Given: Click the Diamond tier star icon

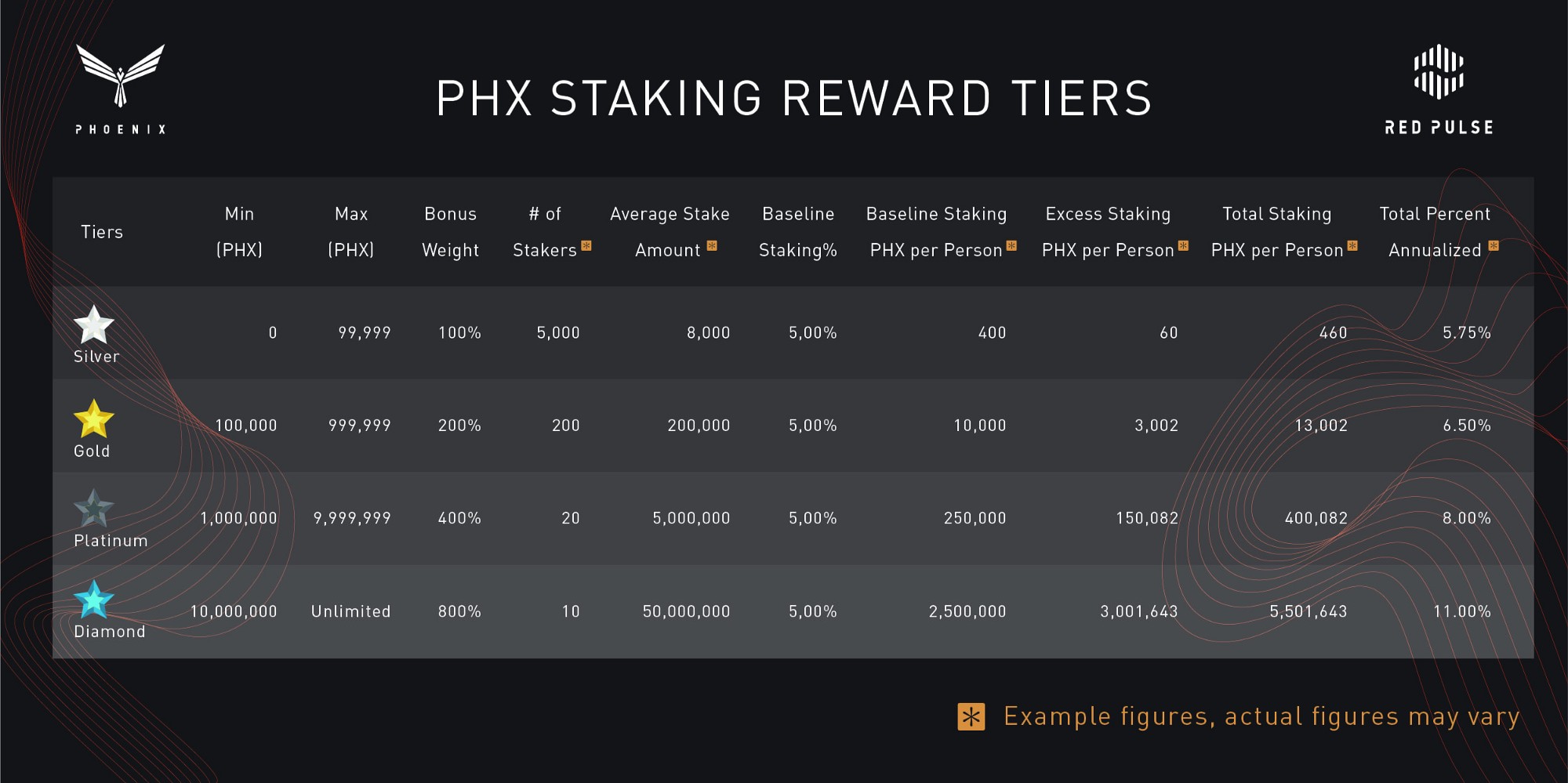Looking at the screenshot, I should pyautogui.click(x=93, y=600).
